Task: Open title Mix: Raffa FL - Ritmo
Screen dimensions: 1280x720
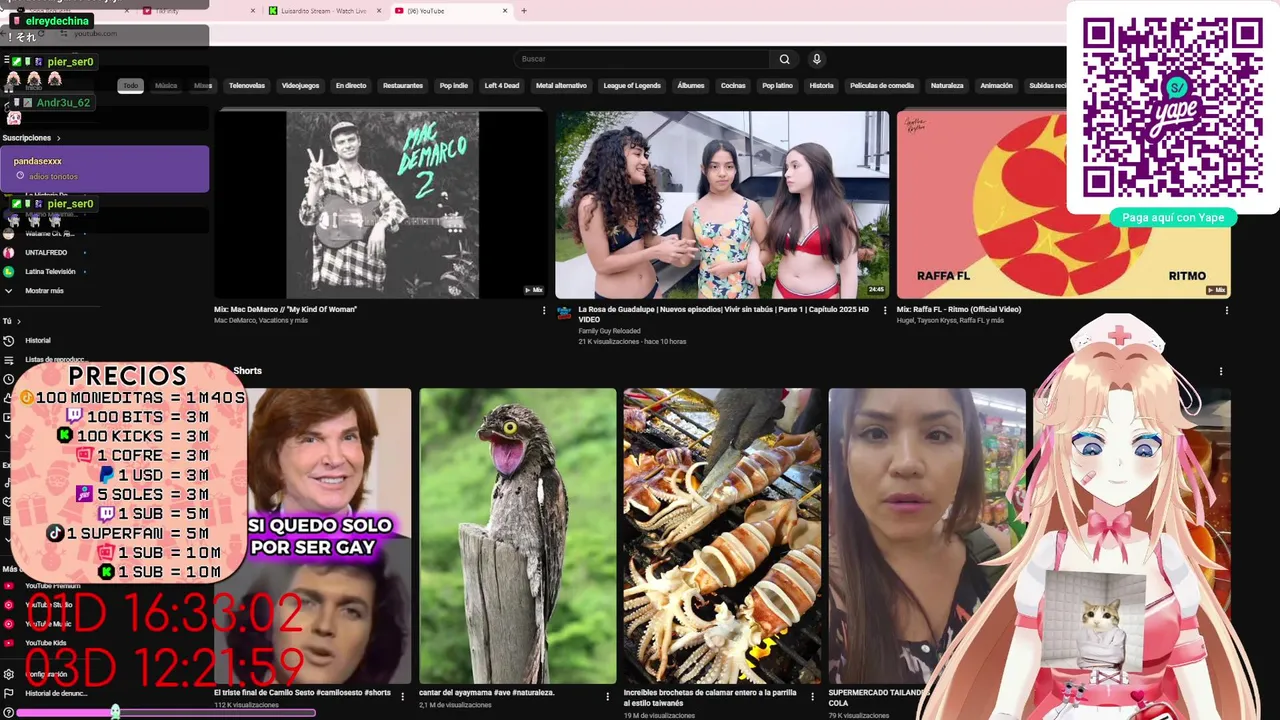Action: pos(959,310)
